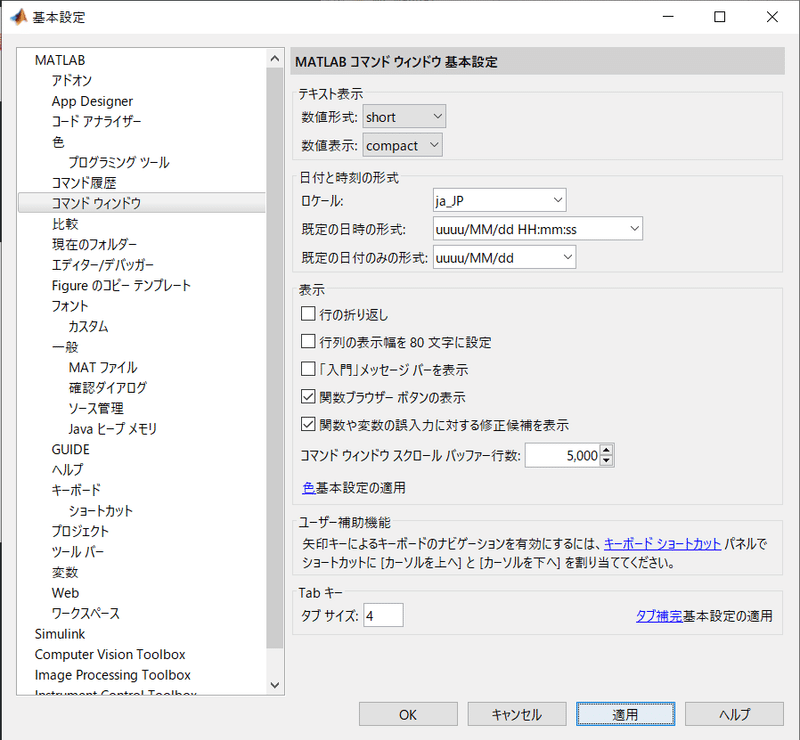Select ソース管理 tree item
This screenshot has height=740, width=800.
click(x=96, y=408)
